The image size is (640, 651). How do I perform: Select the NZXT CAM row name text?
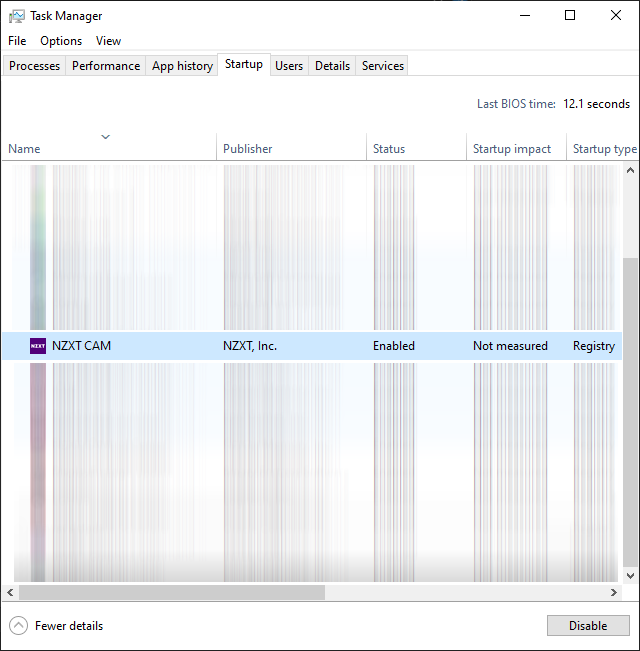pos(81,346)
